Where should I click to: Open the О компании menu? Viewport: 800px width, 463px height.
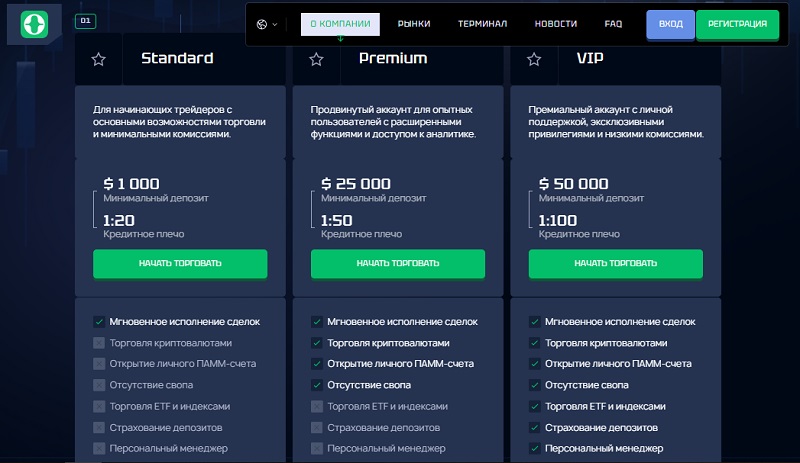click(340, 24)
